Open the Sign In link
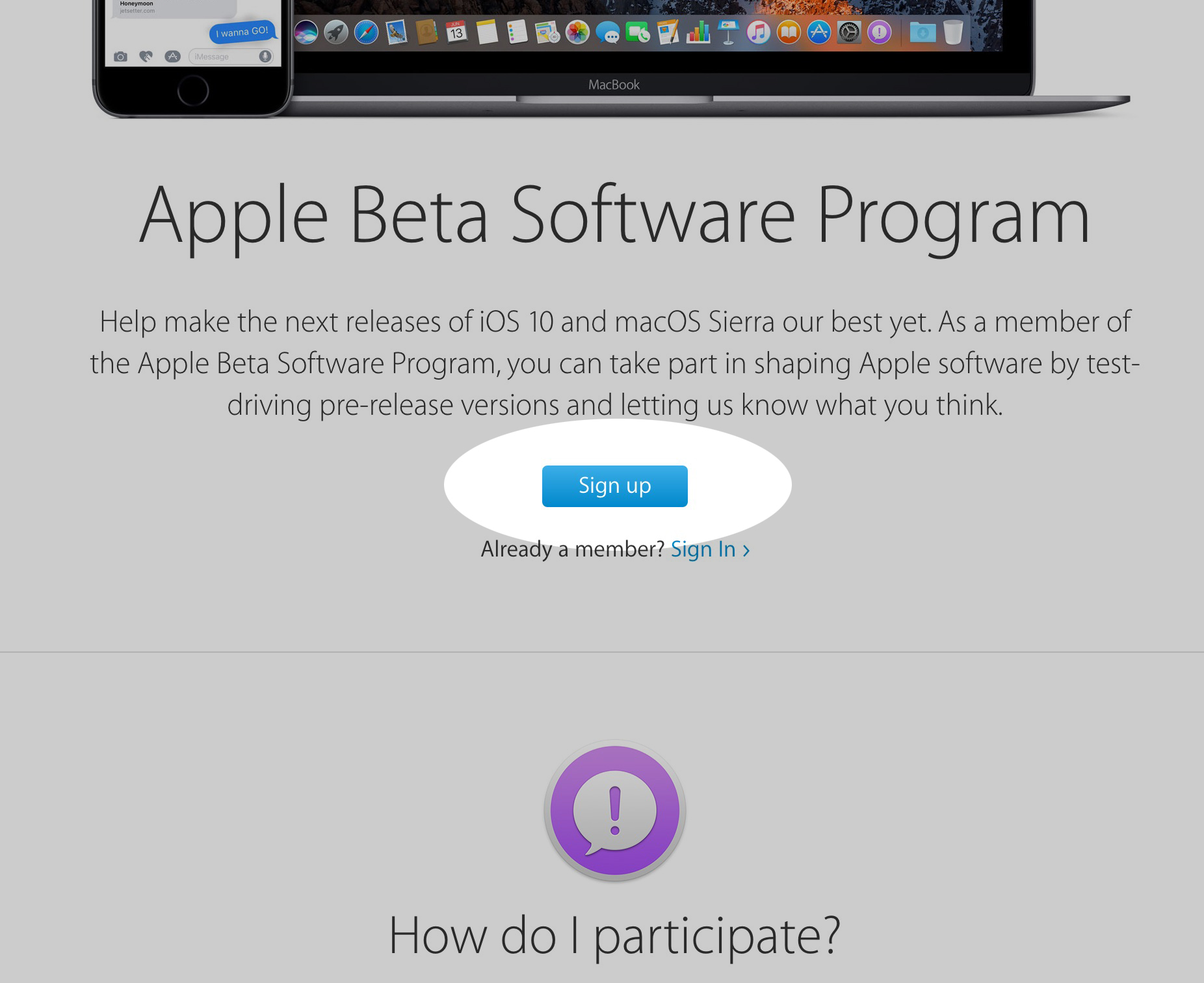Image resolution: width=1204 pixels, height=983 pixels. click(x=709, y=549)
